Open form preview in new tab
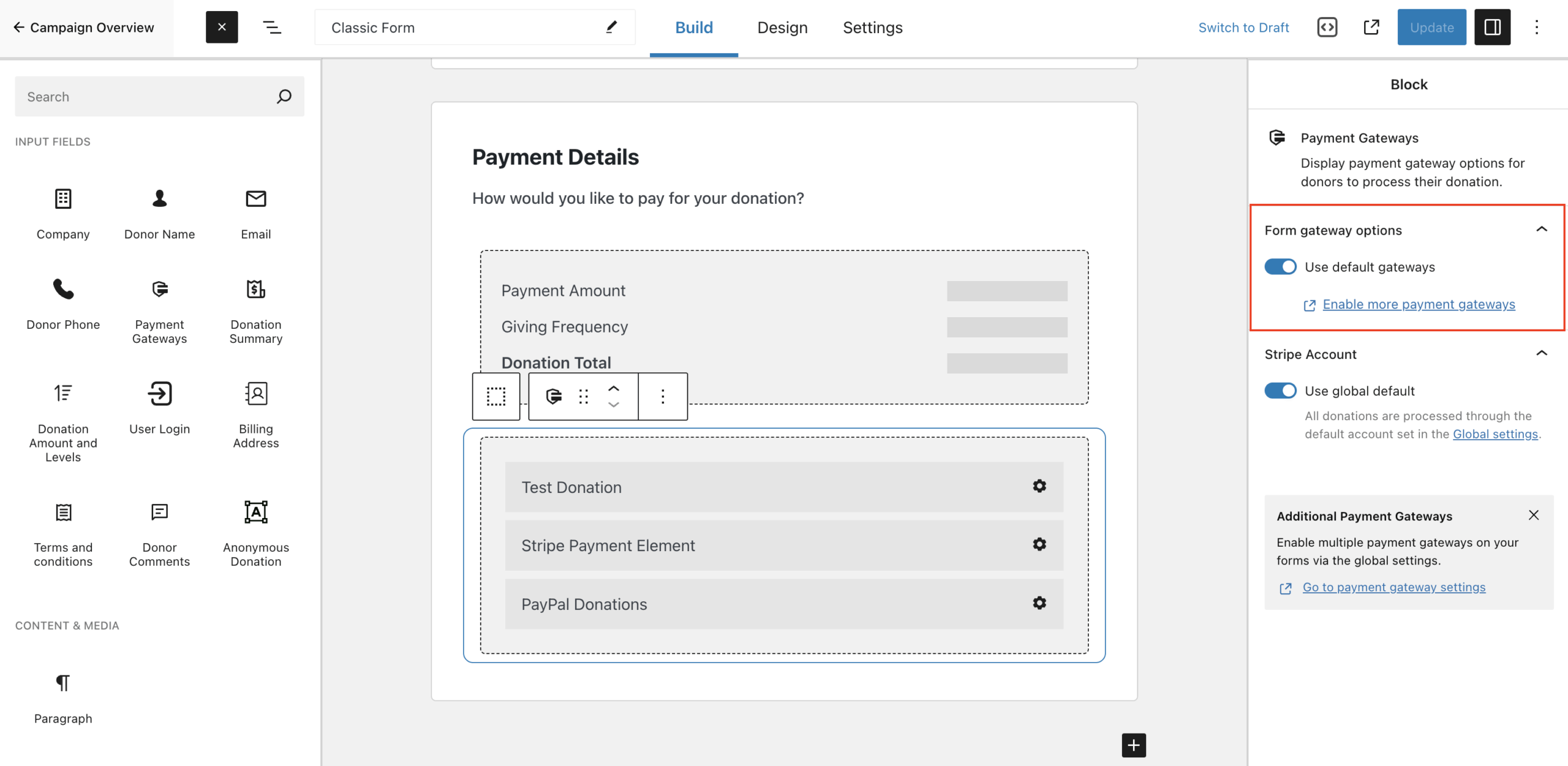 click(1371, 28)
